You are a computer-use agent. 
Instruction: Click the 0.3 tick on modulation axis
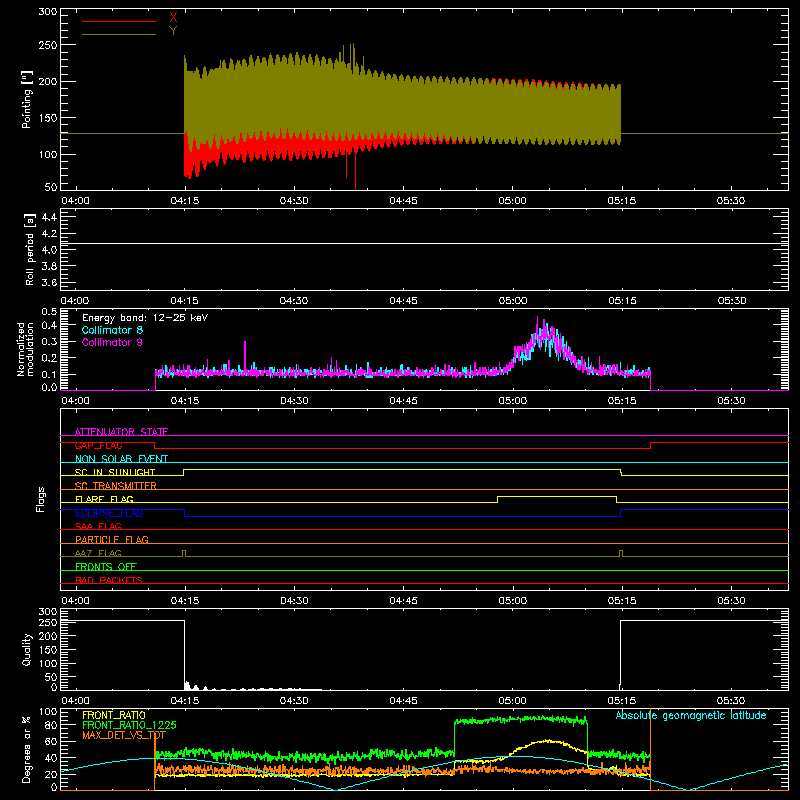[49, 342]
